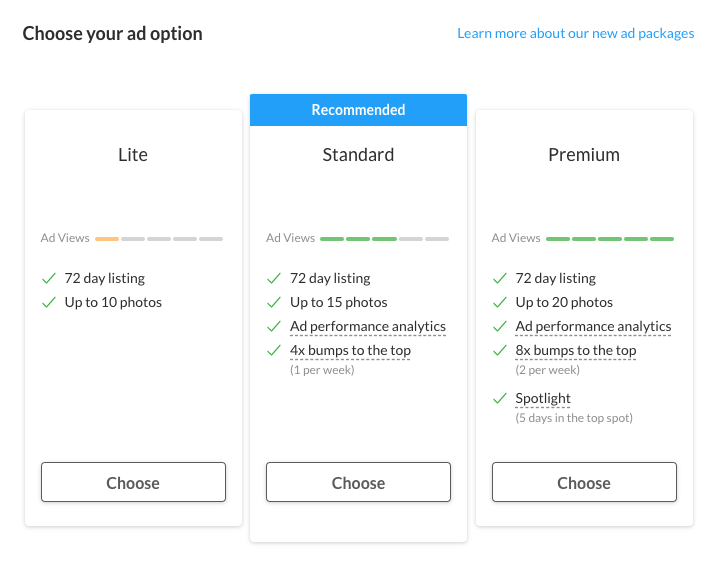This screenshot has width=717, height=564.
Task: Choose the Premium ad package
Action: [584, 482]
